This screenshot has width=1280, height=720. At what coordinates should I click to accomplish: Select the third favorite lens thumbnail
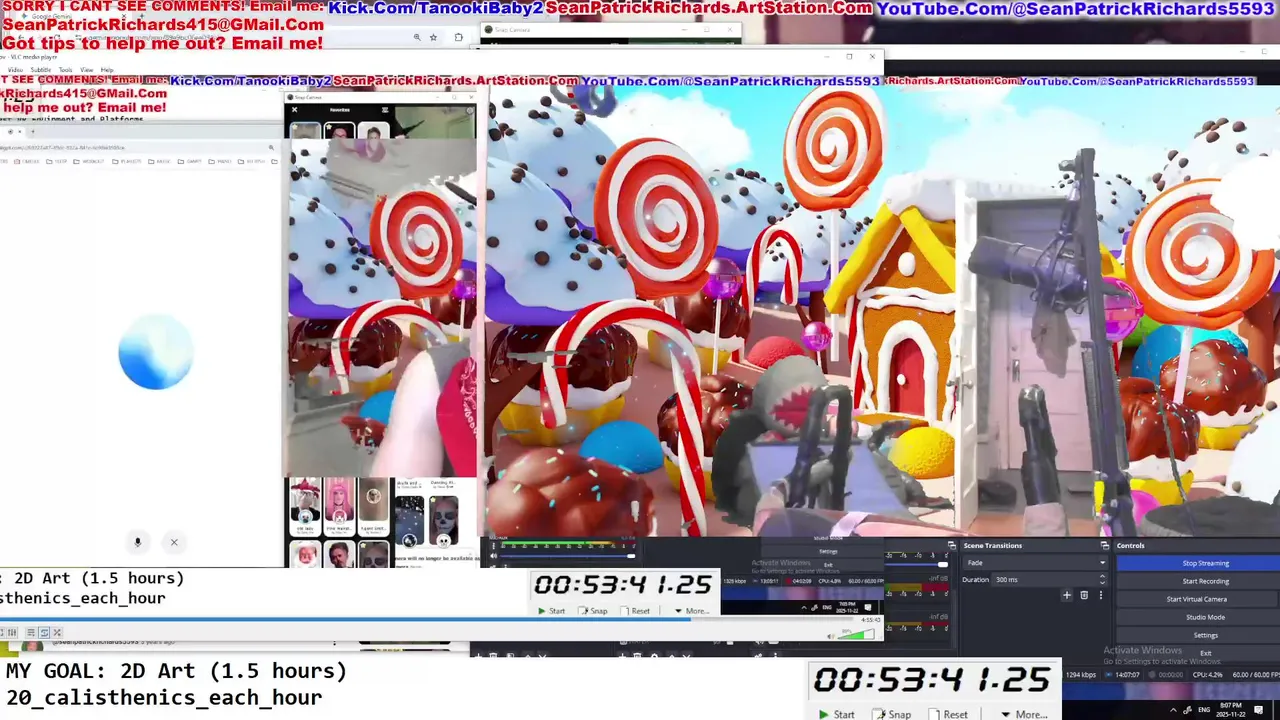tap(373, 132)
